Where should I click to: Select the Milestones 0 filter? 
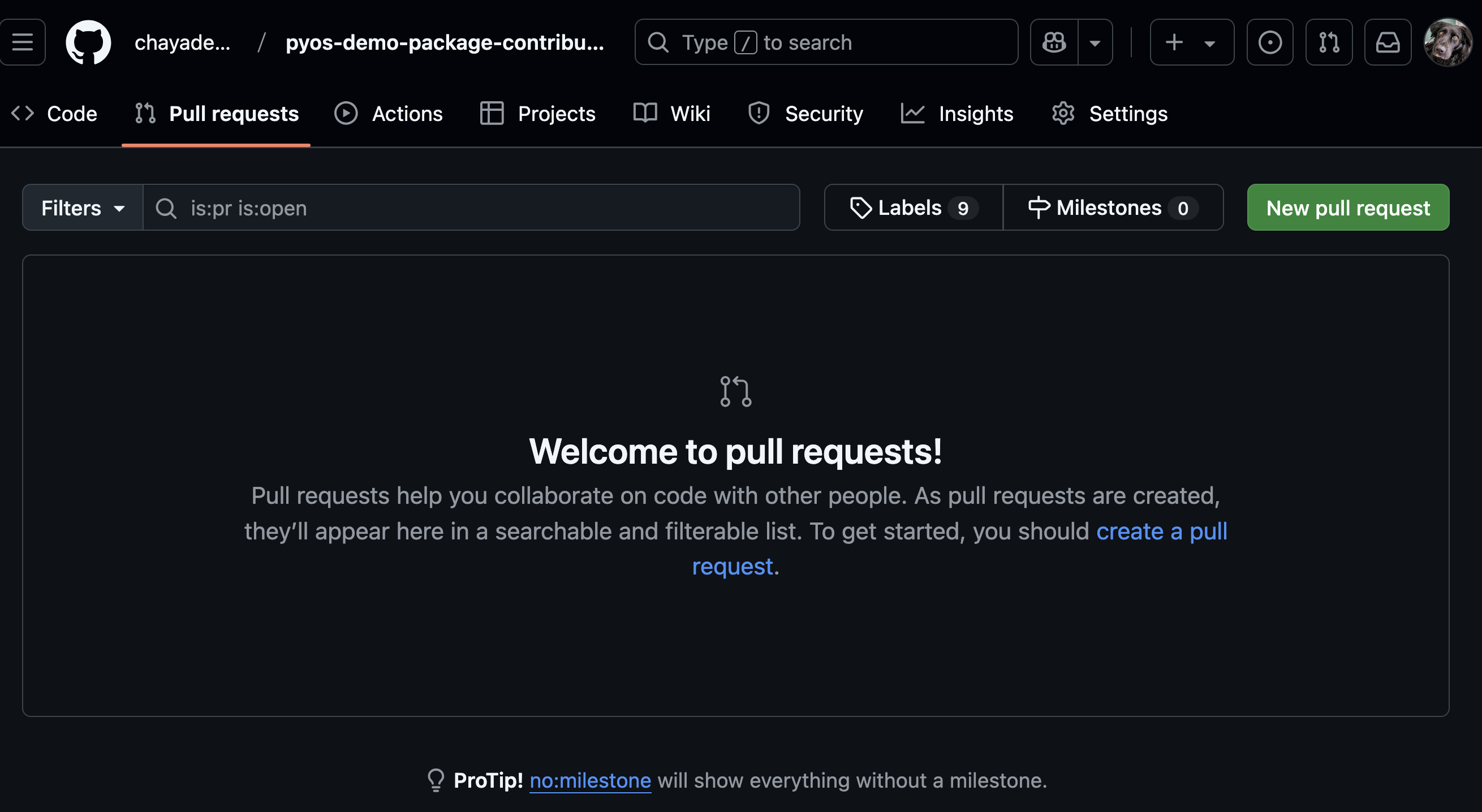pos(1113,207)
